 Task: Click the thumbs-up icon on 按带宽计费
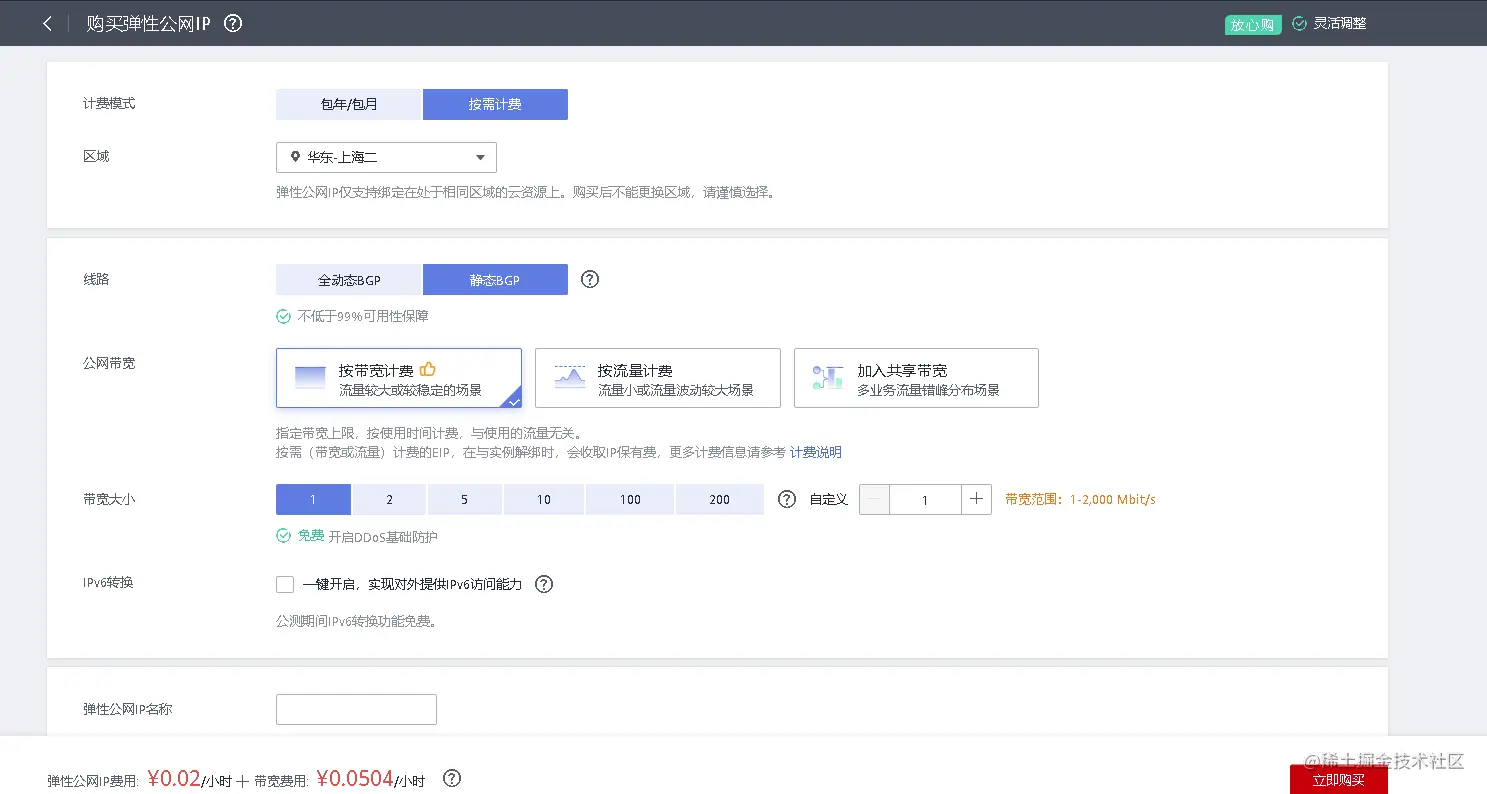click(x=427, y=369)
